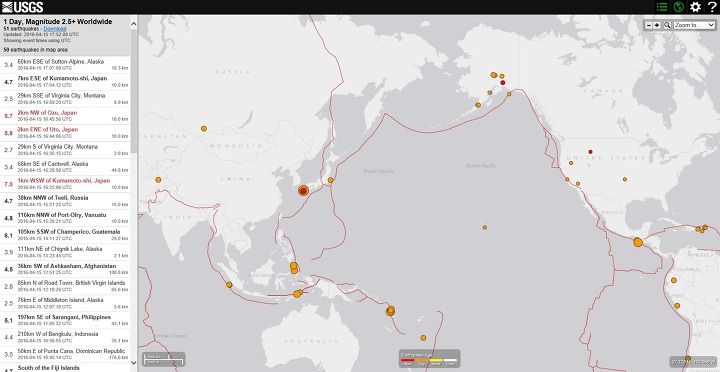Open 105km SSW of Champerico, Guatemala

65,235
